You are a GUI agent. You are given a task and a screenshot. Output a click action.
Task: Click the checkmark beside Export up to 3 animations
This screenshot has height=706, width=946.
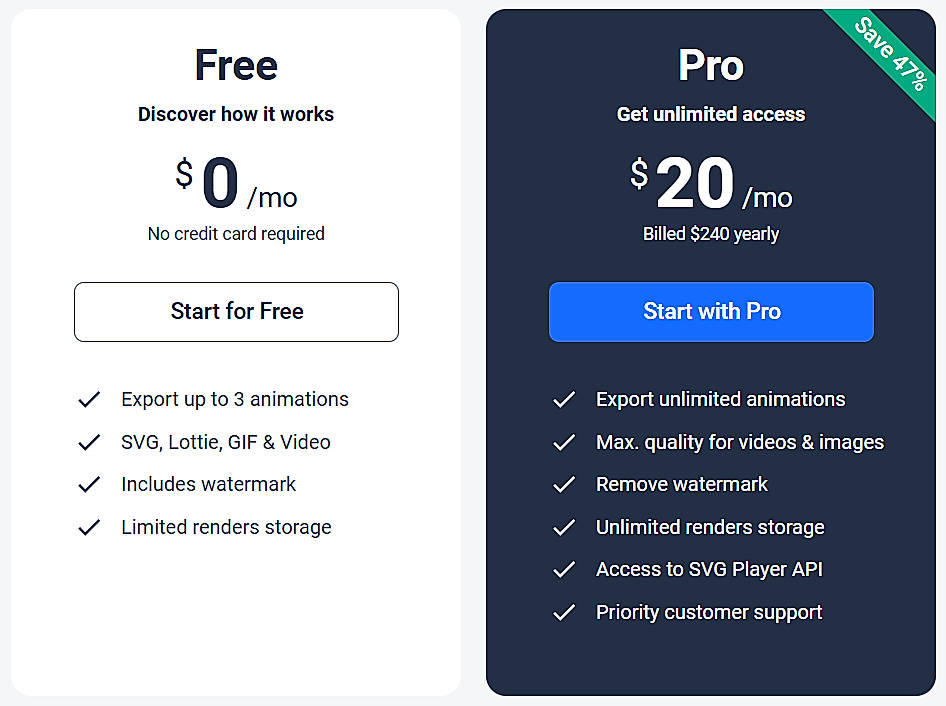pyautogui.click(x=89, y=399)
